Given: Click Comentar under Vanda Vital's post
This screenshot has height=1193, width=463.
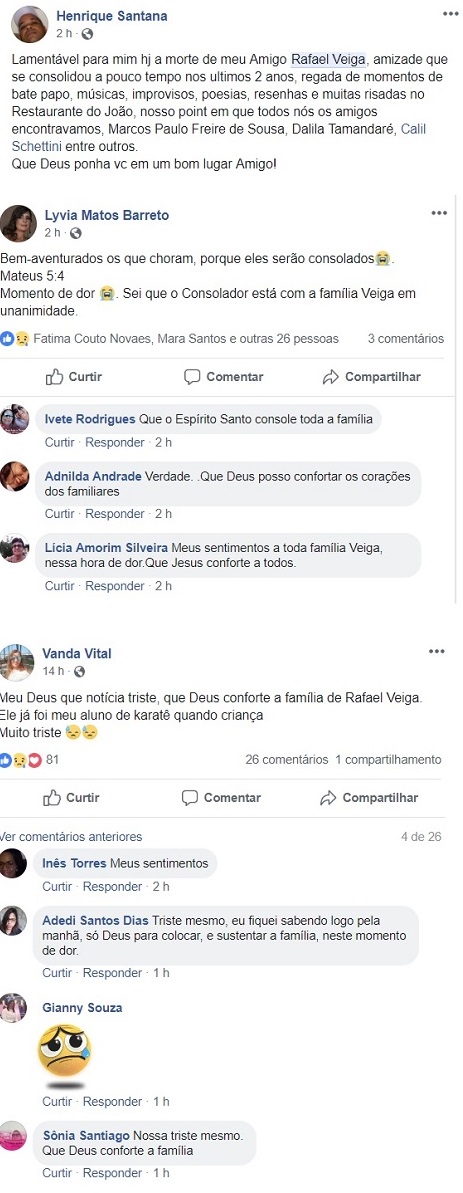Looking at the screenshot, I should (221, 797).
